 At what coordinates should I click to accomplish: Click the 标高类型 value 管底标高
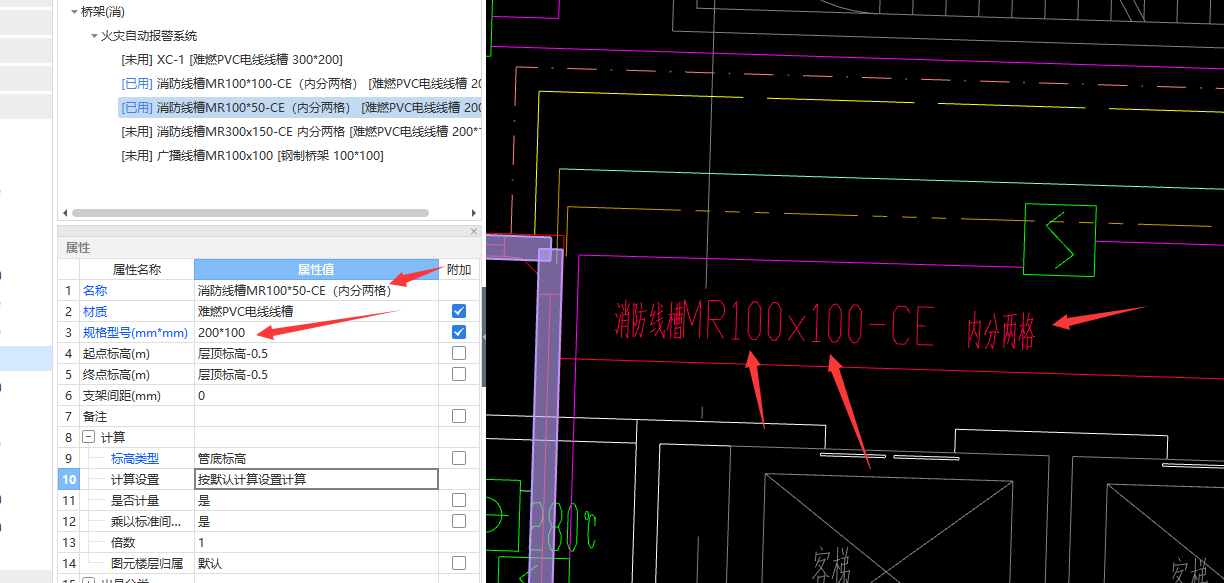[316, 458]
